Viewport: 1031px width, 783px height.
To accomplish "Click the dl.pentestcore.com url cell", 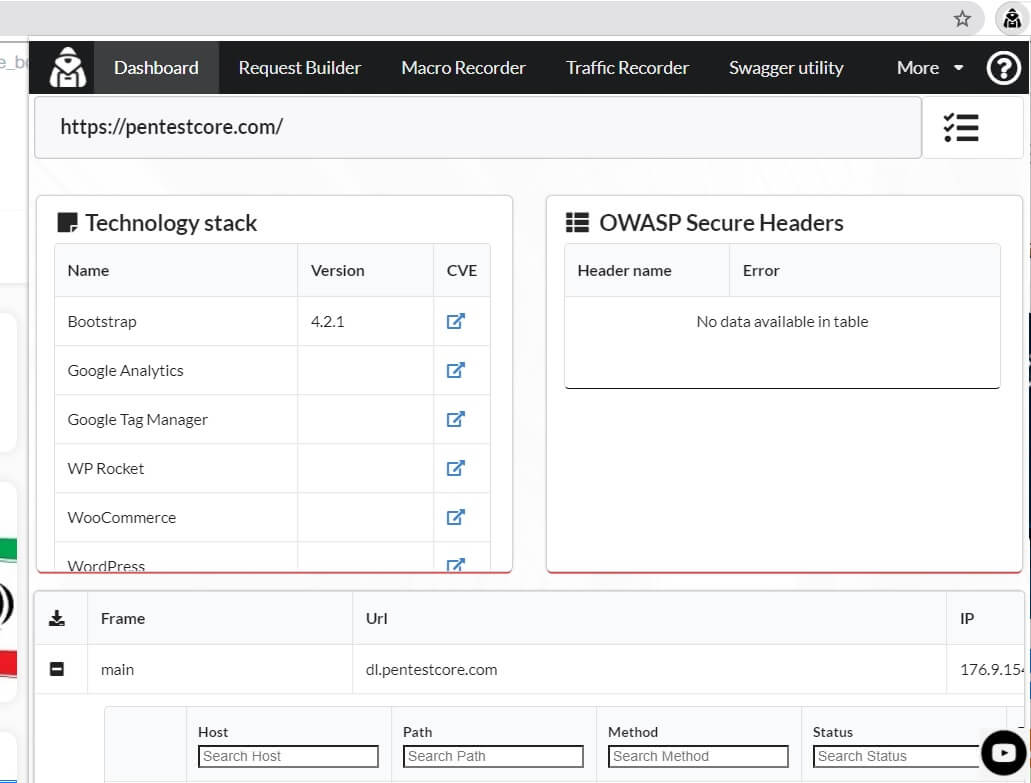I will [x=649, y=669].
